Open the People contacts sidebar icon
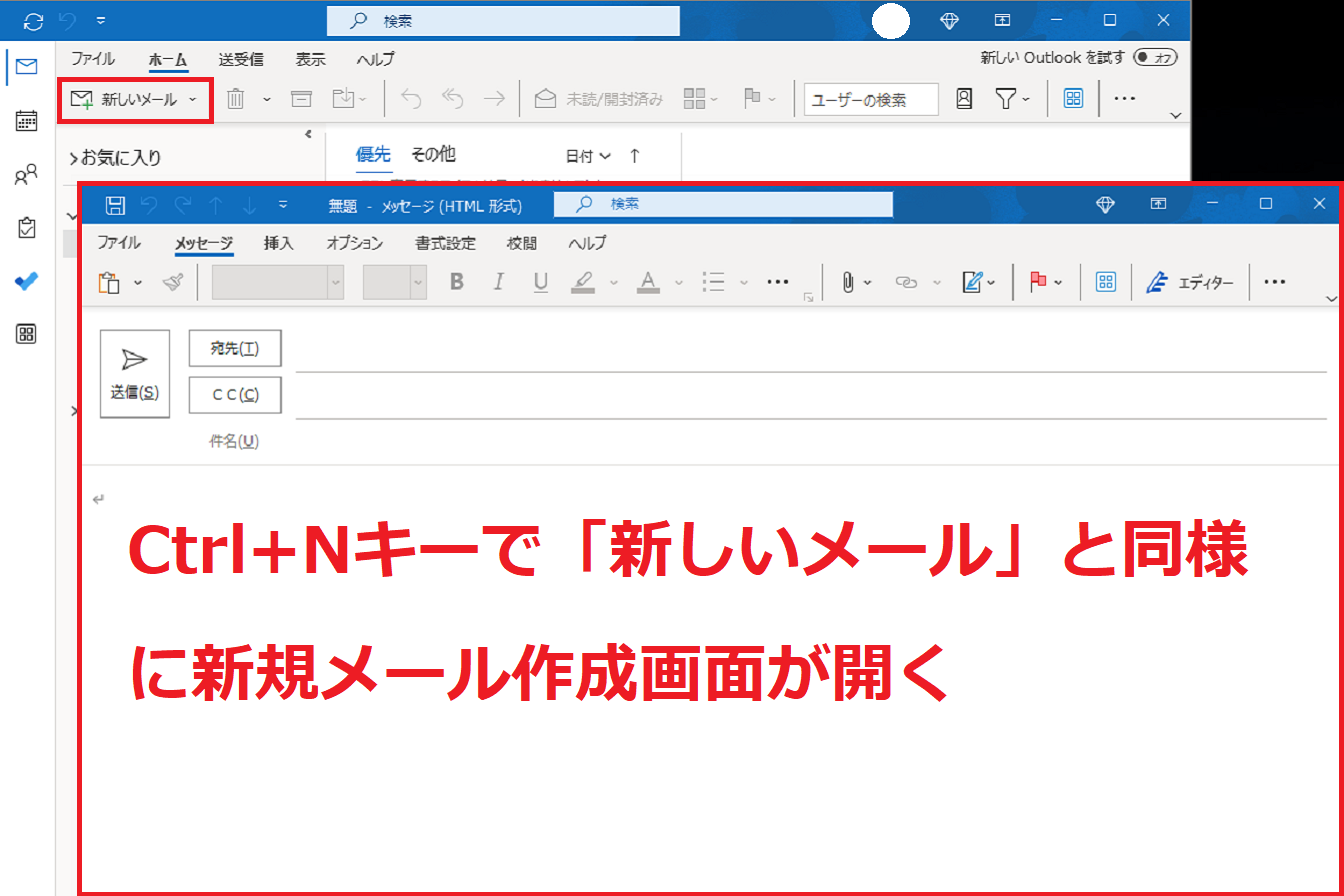Screen dimensions: 1344x896 (27, 176)
